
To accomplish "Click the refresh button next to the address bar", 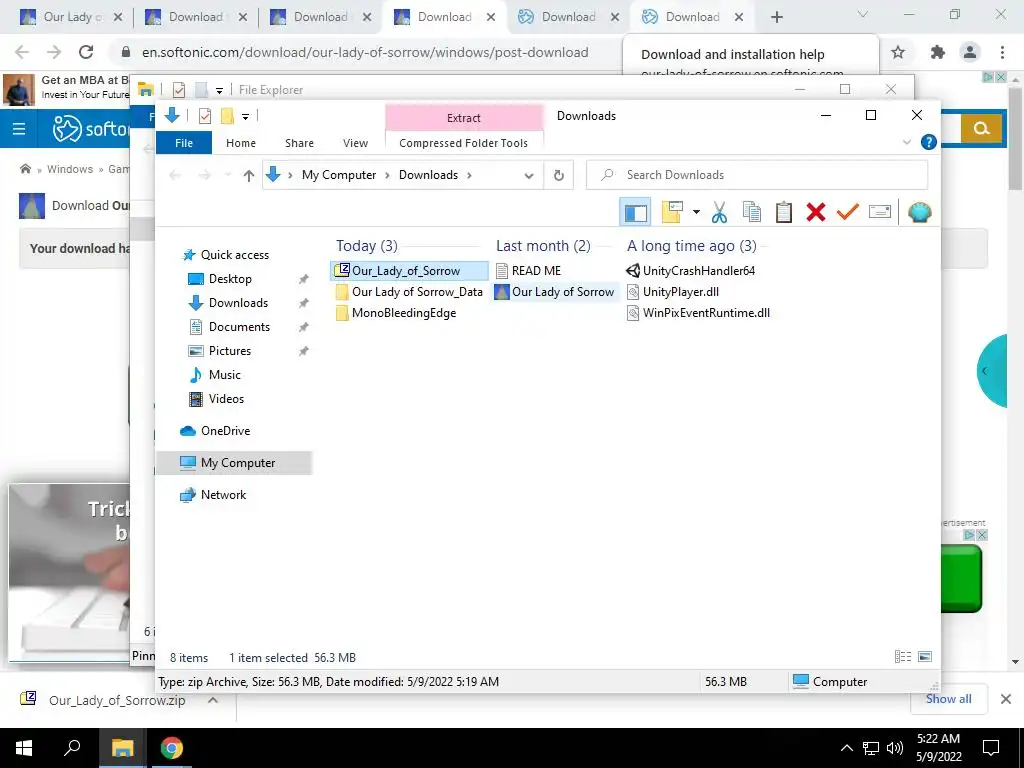I will coord(558,175).
